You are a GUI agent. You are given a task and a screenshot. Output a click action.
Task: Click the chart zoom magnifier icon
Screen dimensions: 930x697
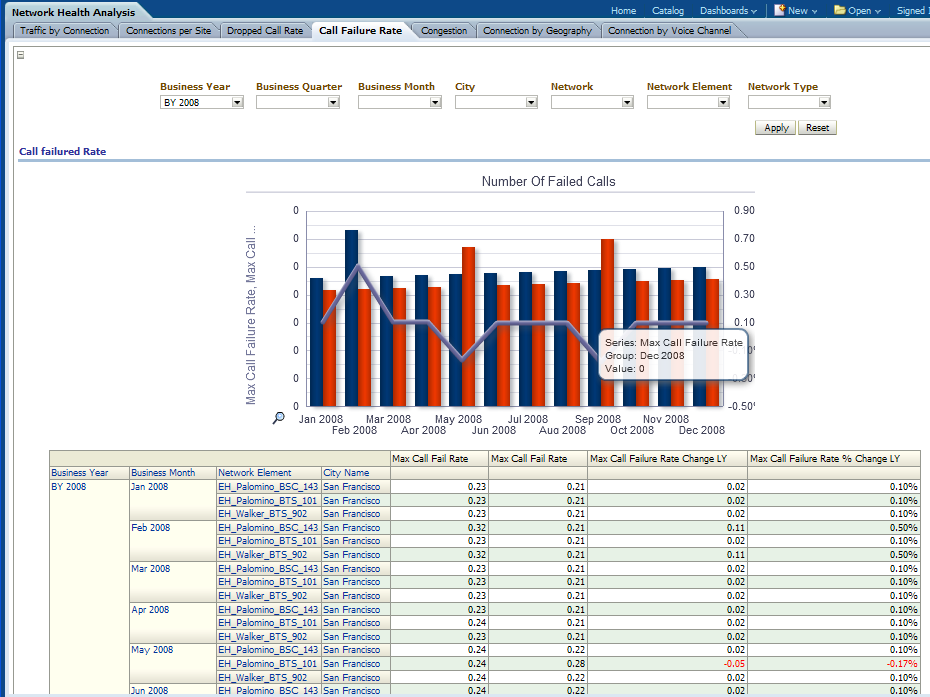click(x=279, y=418)
